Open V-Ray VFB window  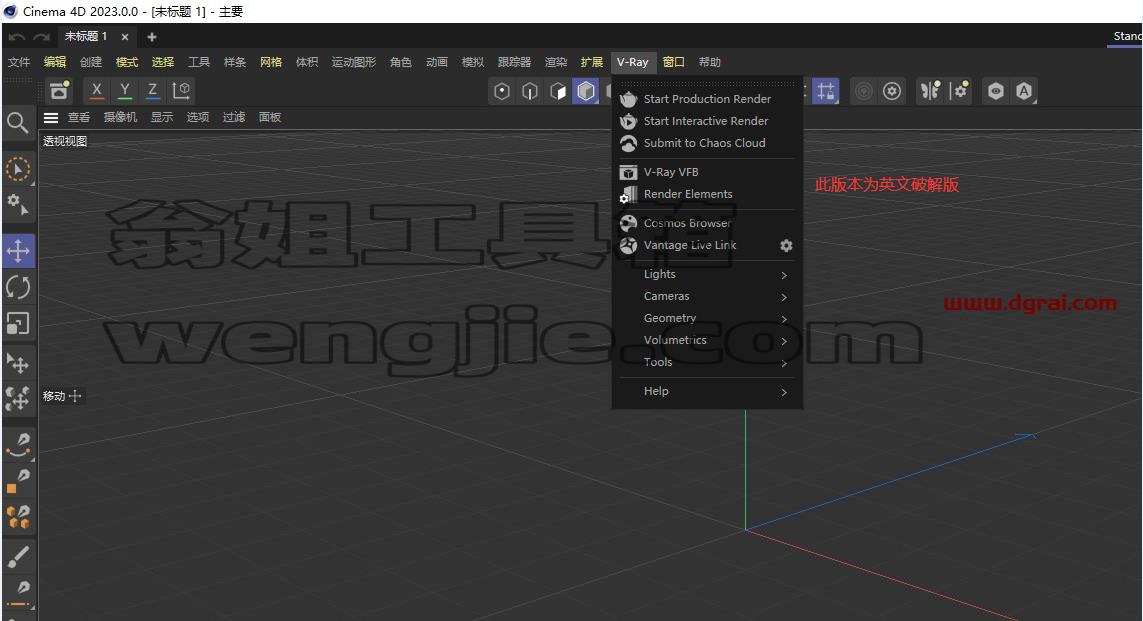707,172
